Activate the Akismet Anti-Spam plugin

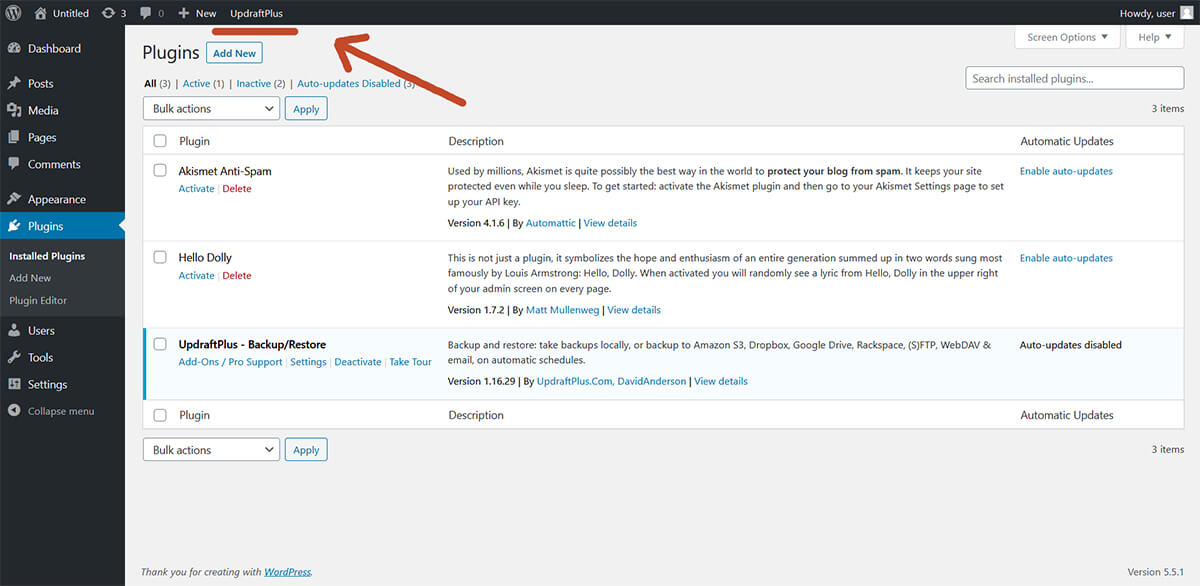tap(196, 189)
